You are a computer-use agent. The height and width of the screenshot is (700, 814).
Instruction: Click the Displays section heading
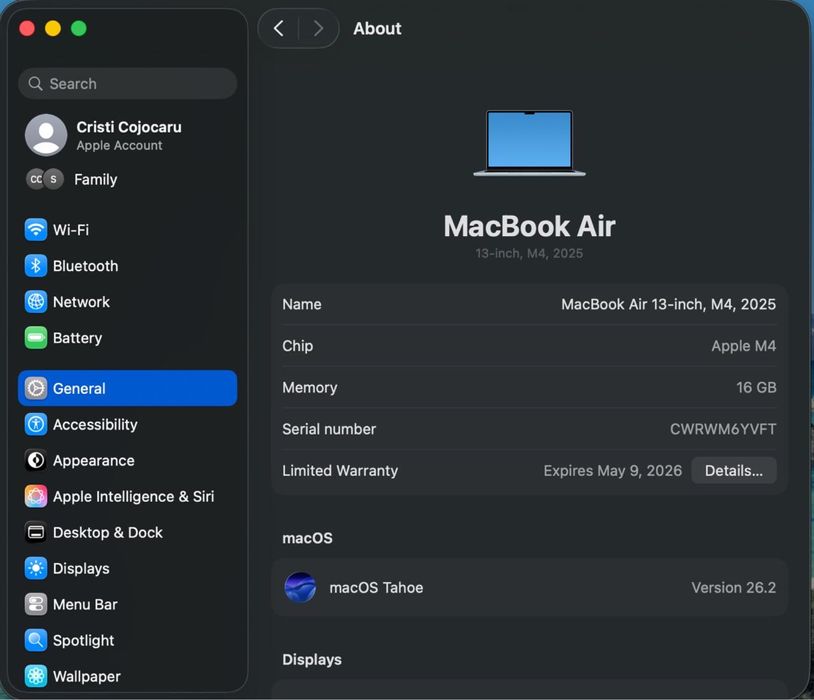click(312, 659)
